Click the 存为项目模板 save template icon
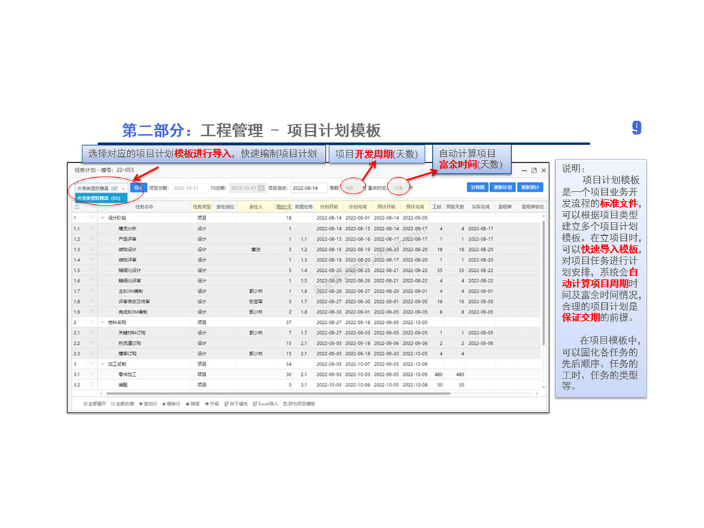Image resolution: width=704 pixels, height=528 pixels. pos(286,404)
